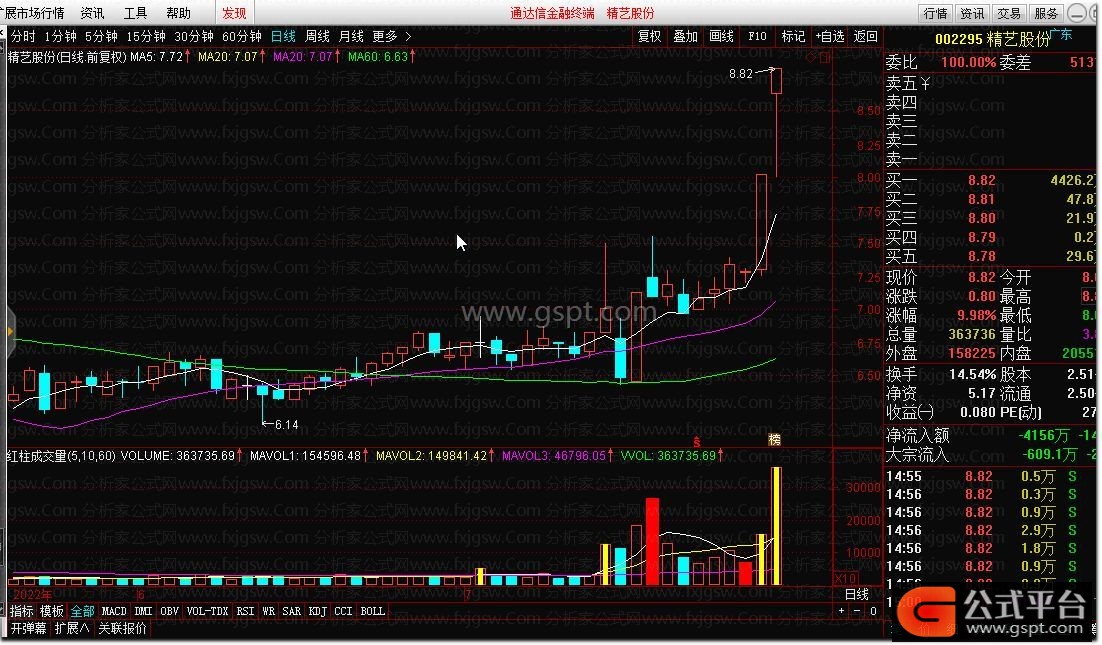Switch to 月线 monthly chart
This screenshot has height=645, width=1102.
click(x=351, y=36)
